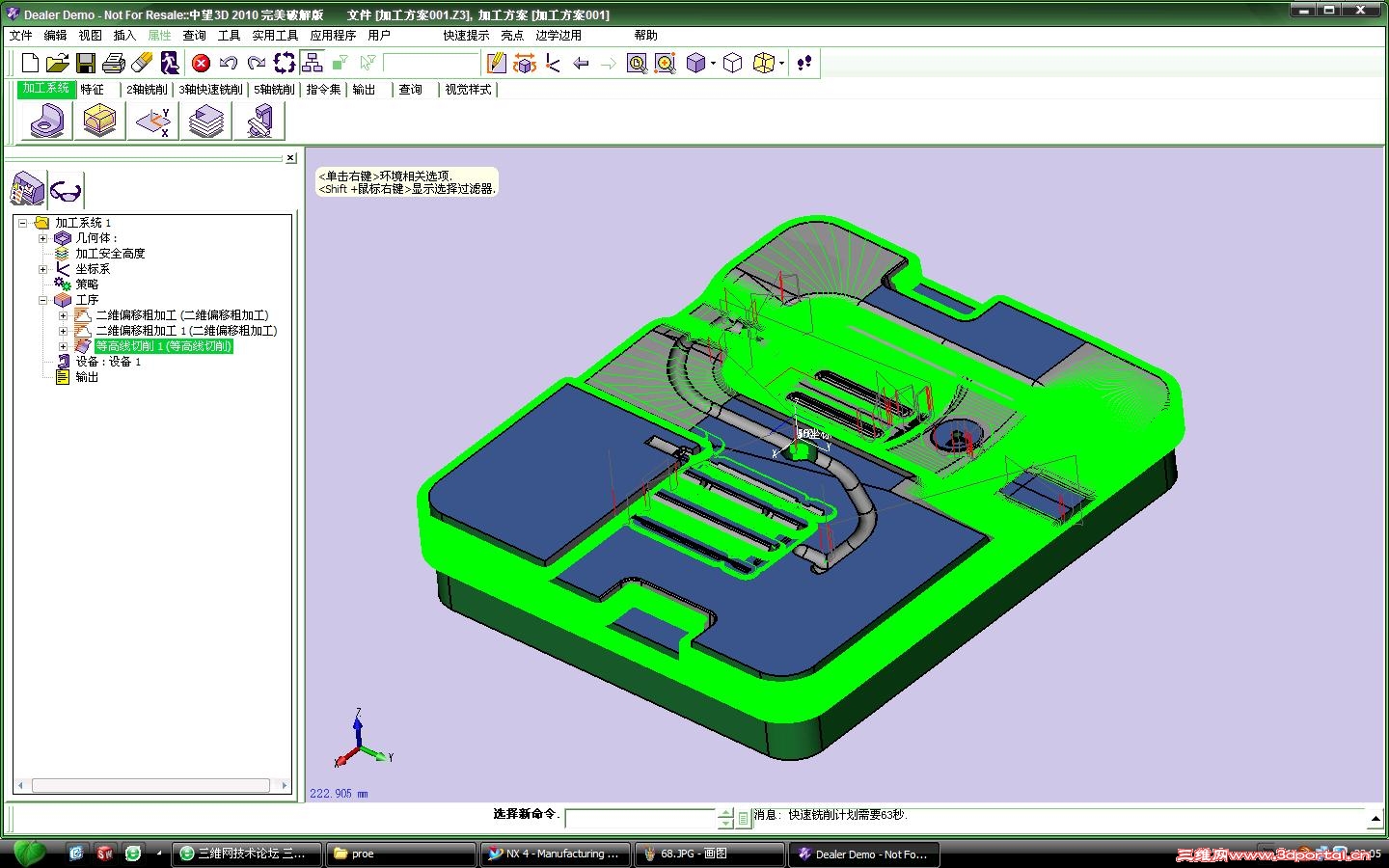Image resolution: width=1389 pixels, height=868 pixels.
Task: Click the zoom window magnifier icon
Action: (x=637, y=64)
